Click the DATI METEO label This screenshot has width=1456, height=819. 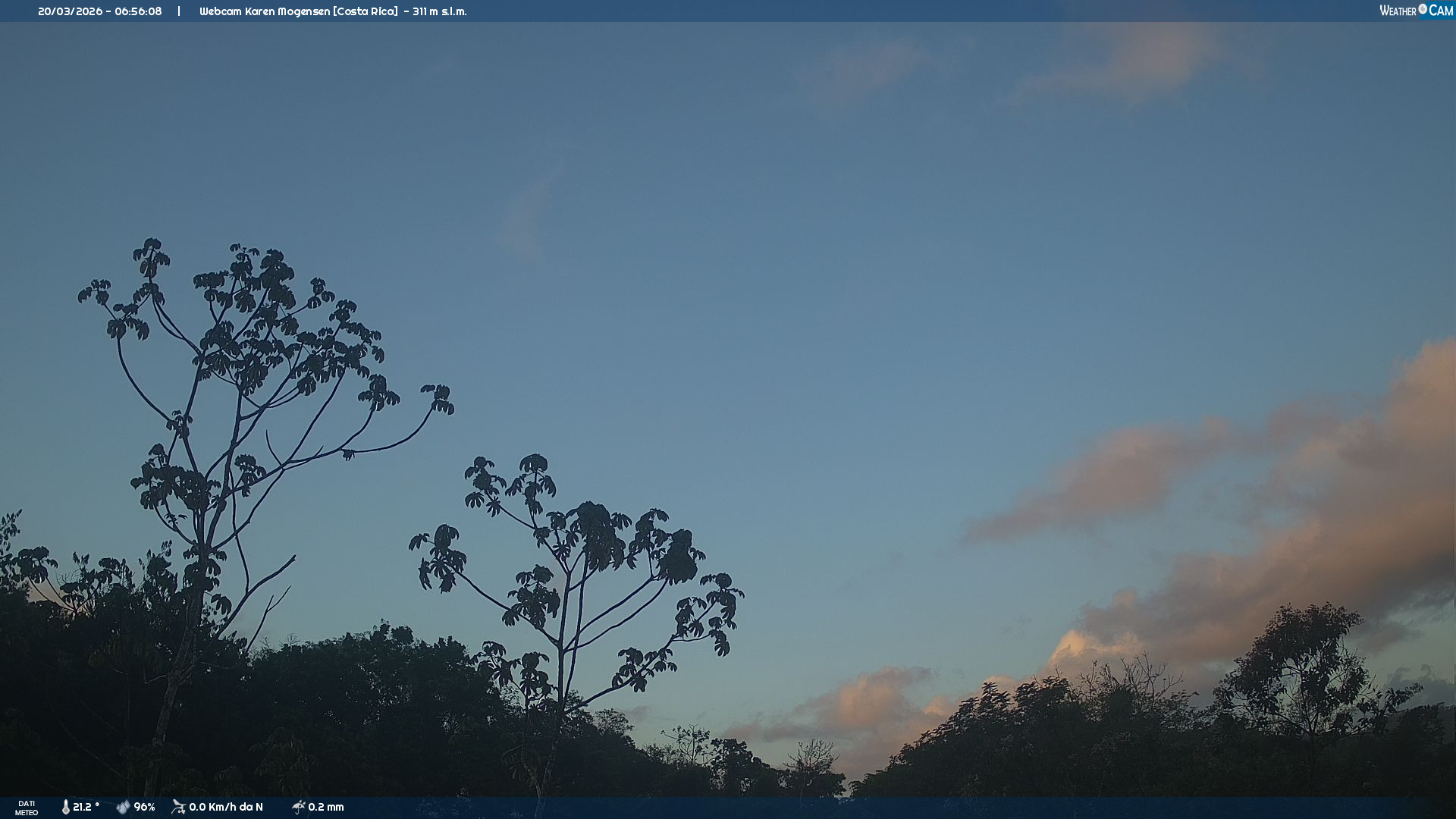point(27,808)
